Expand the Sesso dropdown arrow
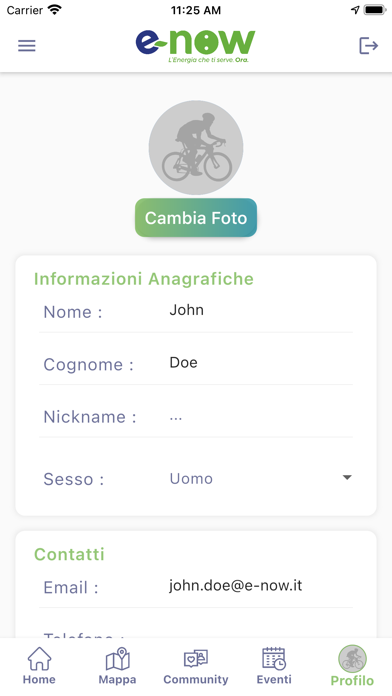 click(347, 478)
